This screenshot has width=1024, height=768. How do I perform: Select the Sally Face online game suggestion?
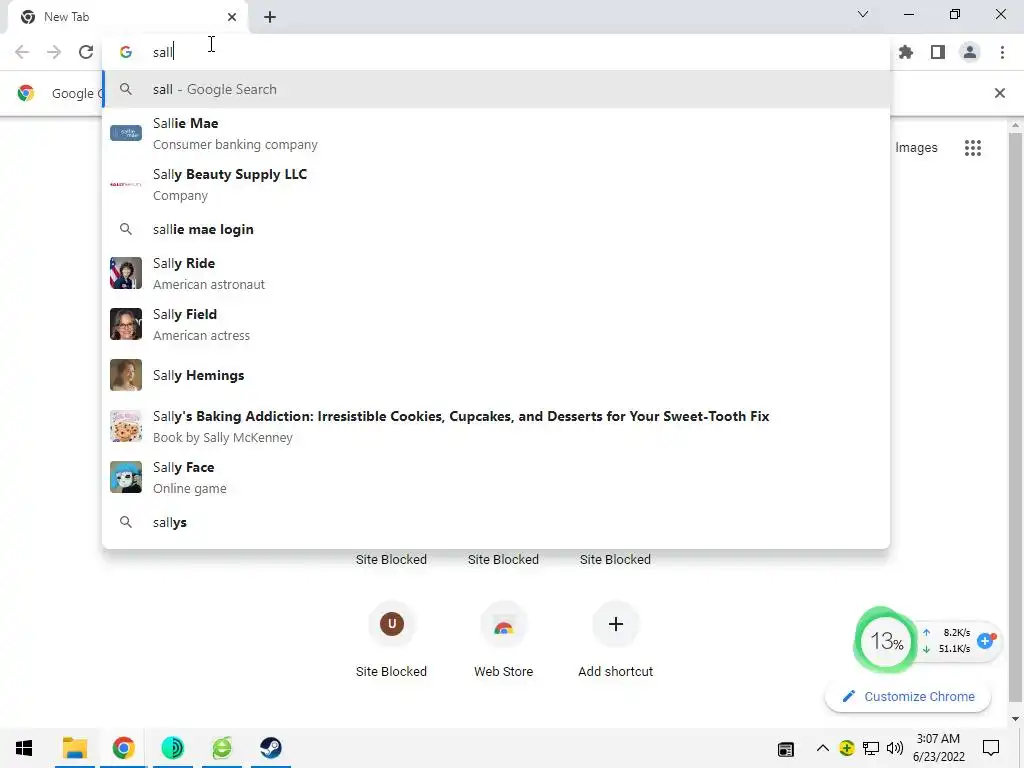click(x=496, y=477)
